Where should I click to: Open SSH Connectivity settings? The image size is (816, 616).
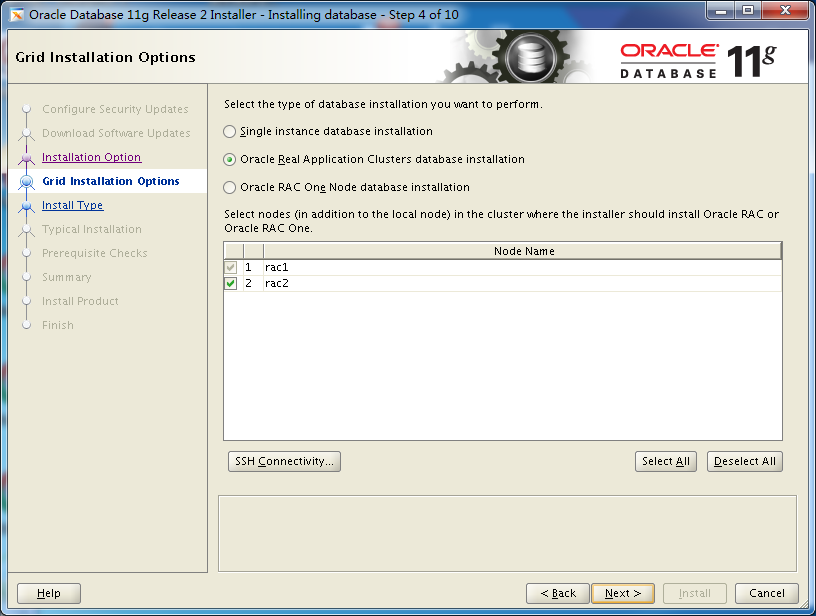click(x=284, y=461)
